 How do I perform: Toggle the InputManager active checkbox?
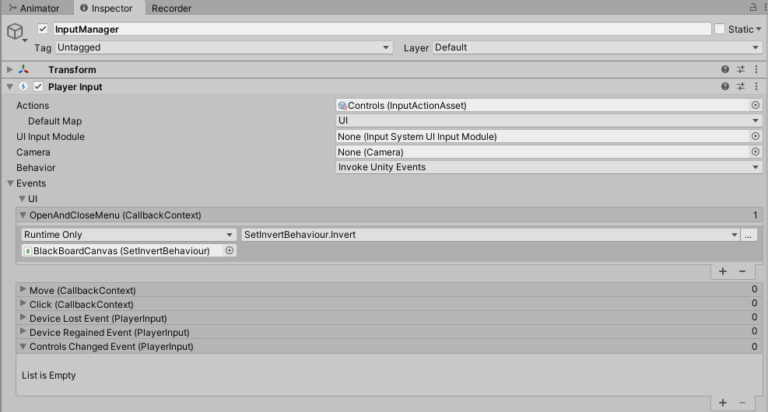(x=42, y=29)
